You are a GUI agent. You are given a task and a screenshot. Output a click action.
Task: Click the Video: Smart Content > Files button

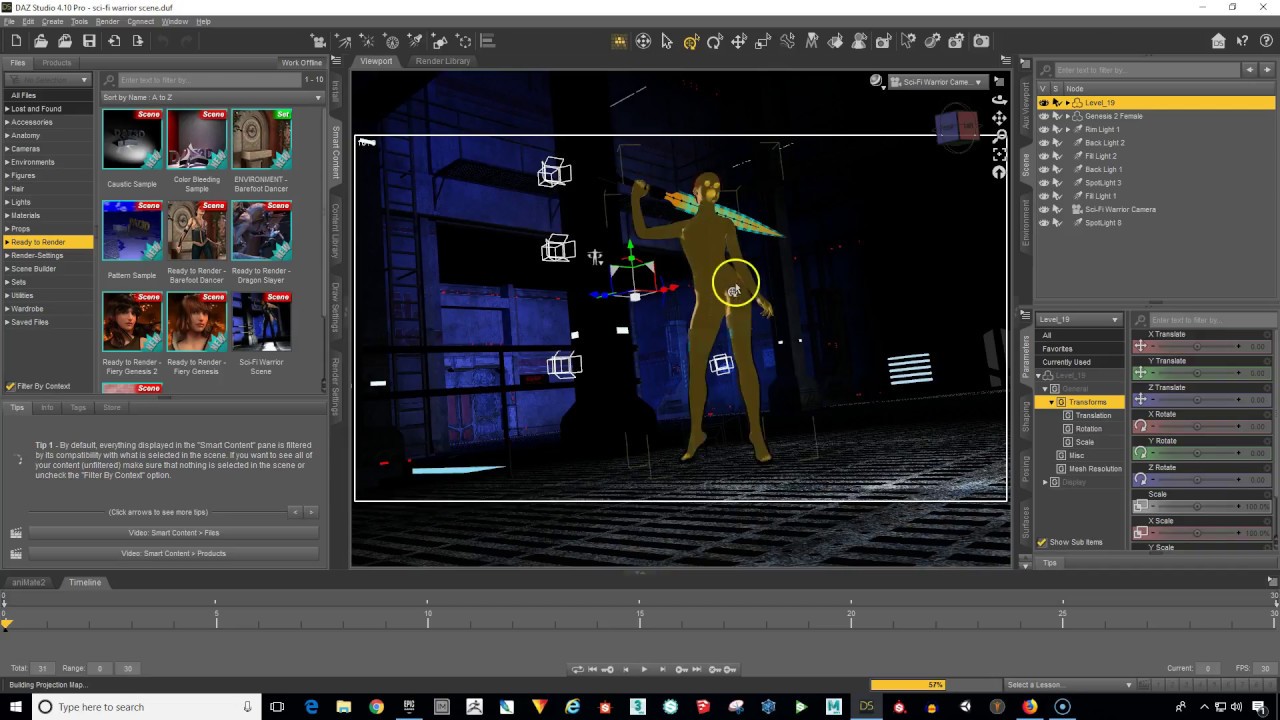tap(174, 533)
